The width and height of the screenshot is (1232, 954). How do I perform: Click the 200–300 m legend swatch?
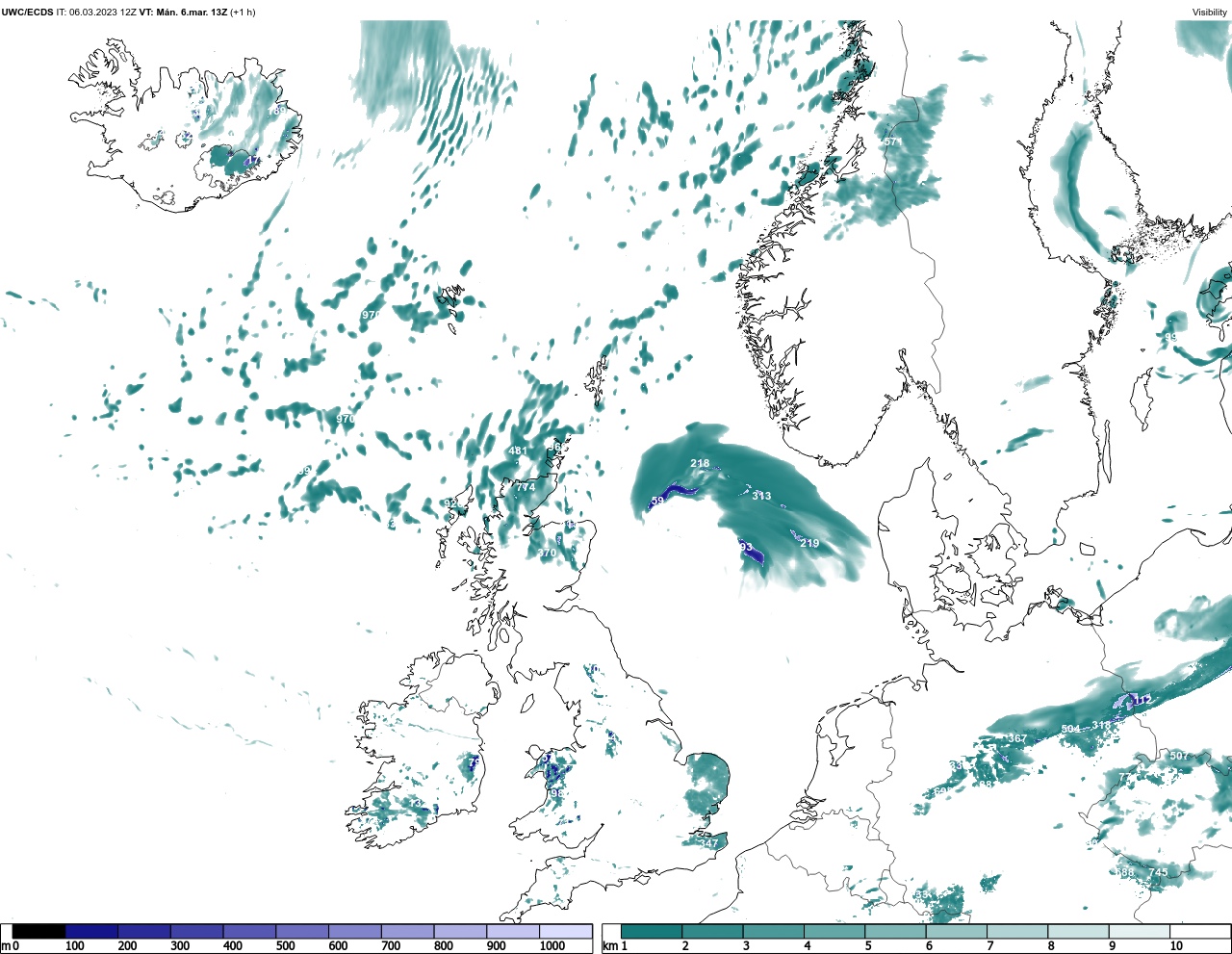tap(144, 931)
